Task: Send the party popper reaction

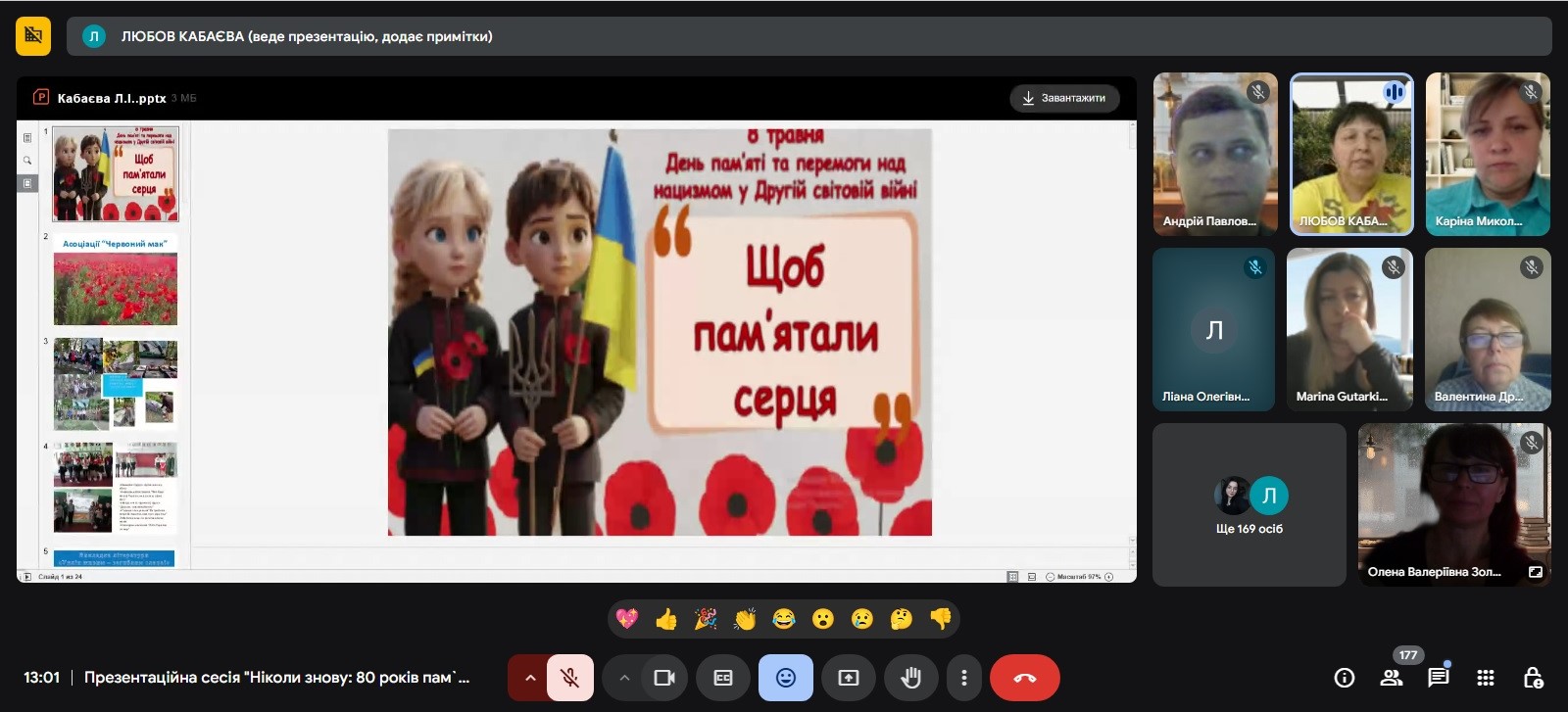Action: 706,619
